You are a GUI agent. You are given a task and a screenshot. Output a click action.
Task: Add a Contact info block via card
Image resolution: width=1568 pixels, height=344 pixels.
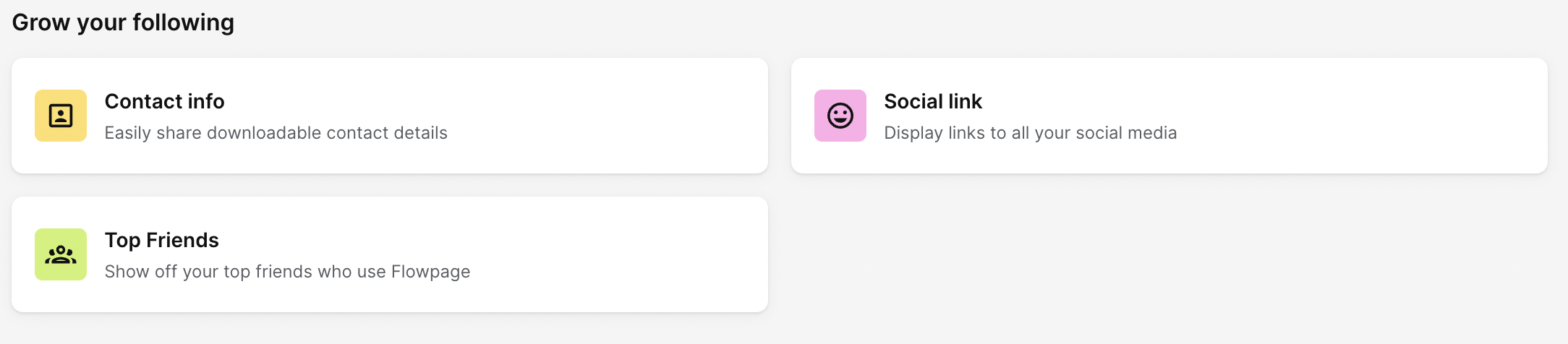pyautogui.click(x=390, y=116)
